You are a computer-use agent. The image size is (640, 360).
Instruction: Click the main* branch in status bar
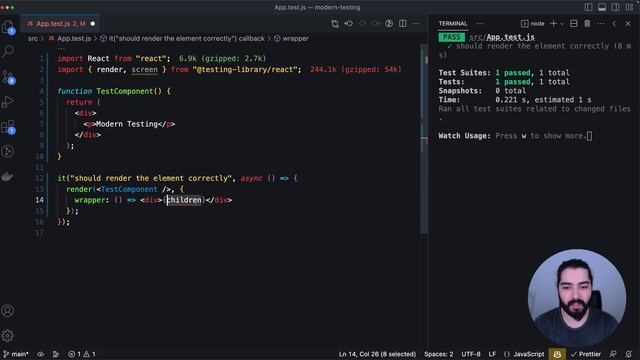point(16,354)
